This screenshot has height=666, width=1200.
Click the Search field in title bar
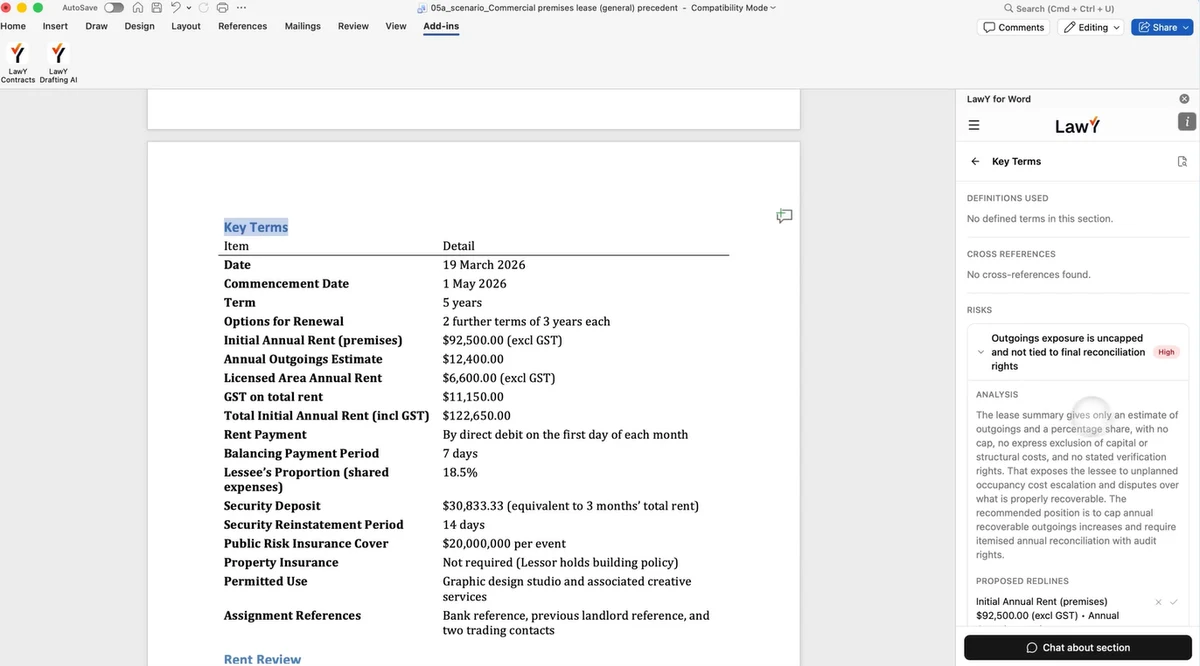tap(1059, 8)
